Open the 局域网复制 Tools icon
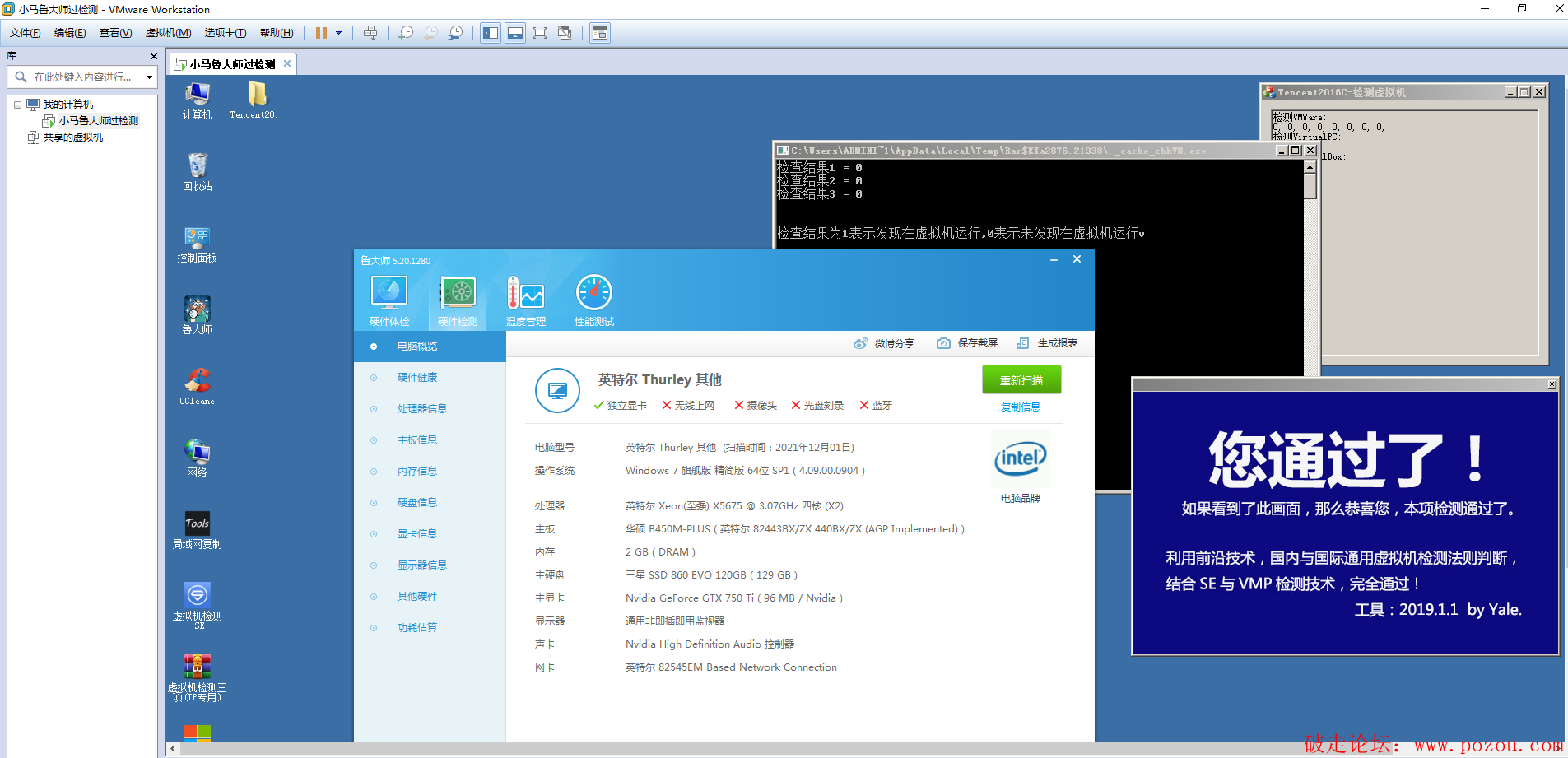Viewport: 1568px width, 758px height. (x=197, y=530)
